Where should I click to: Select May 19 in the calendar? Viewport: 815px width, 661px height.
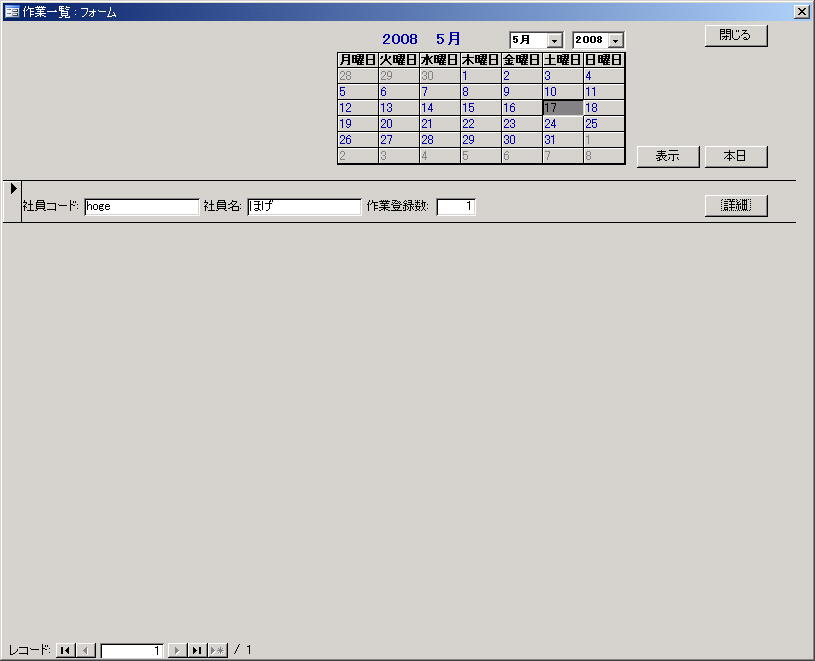358,124
